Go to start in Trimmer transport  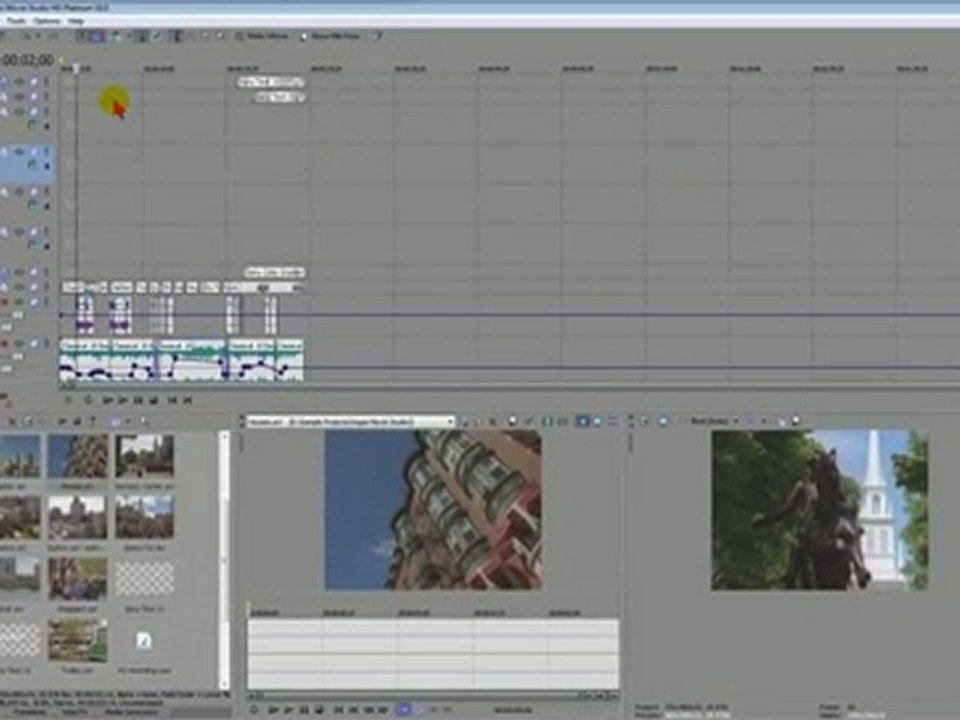pyautogui.click(x=339, y=710)
